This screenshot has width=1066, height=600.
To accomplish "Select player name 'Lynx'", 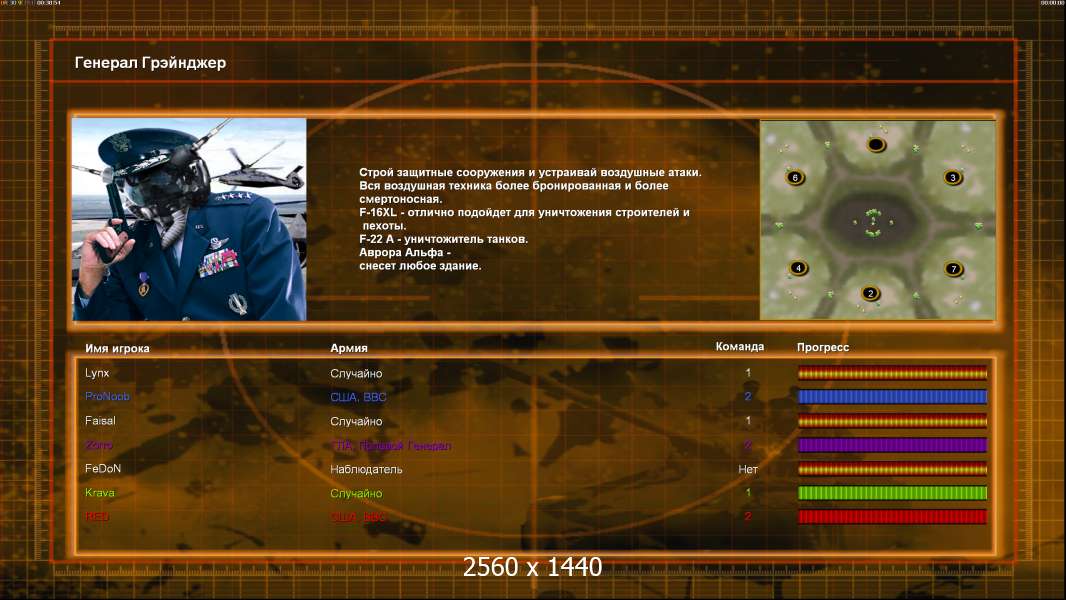I will point(97,372).
